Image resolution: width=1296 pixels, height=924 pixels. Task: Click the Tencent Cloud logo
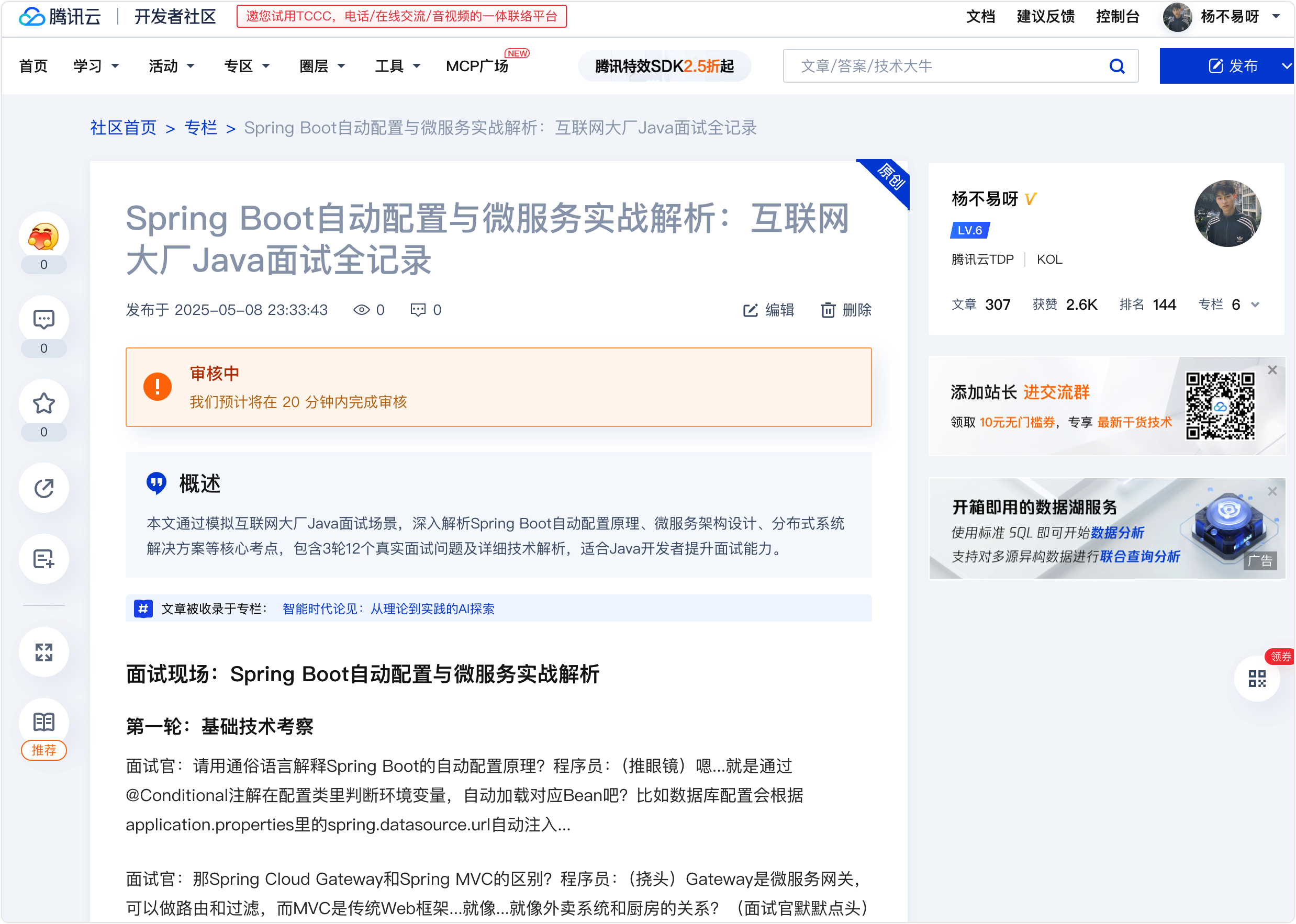point(60,17)
